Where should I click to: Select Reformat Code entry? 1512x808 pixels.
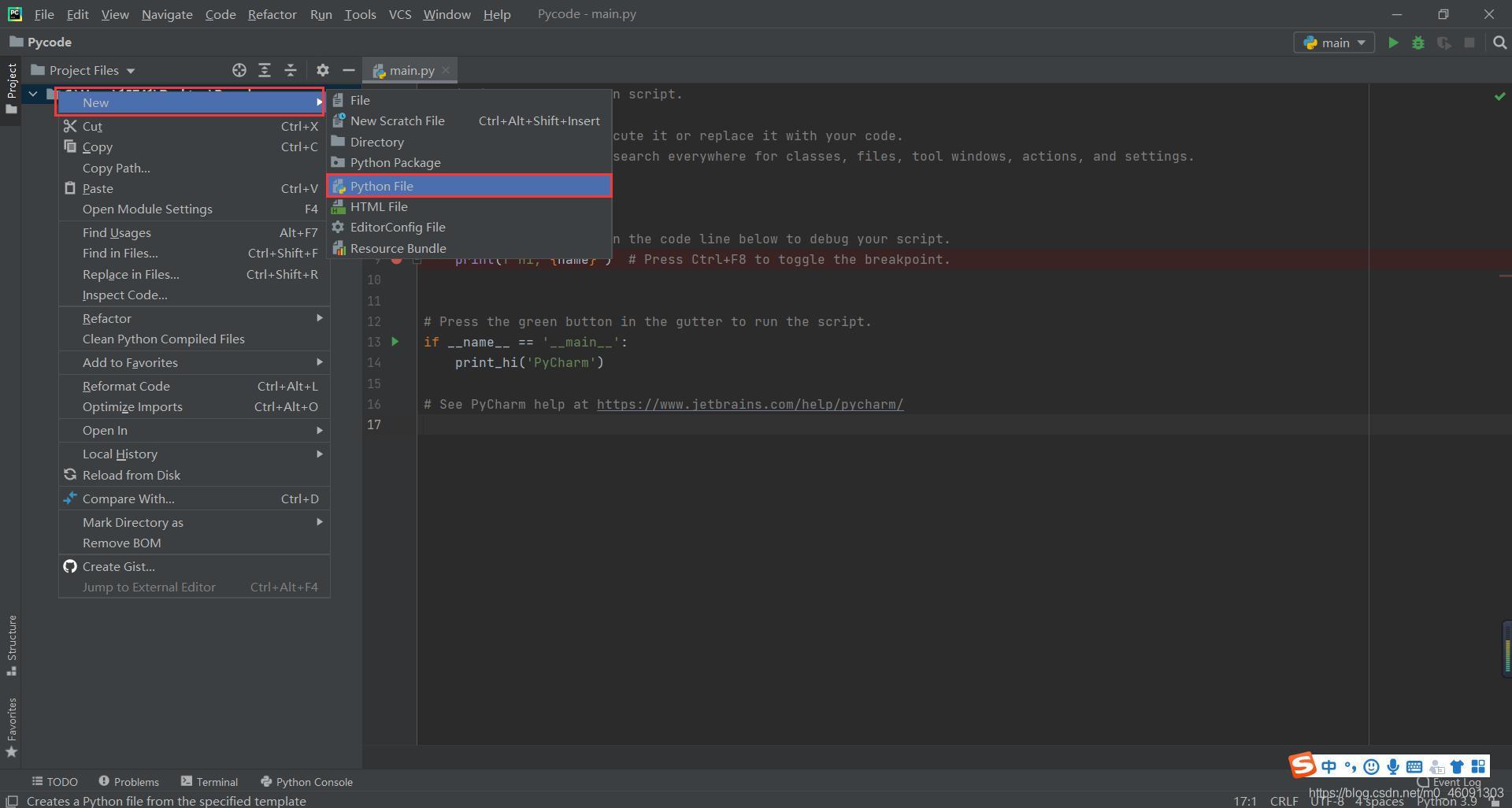coord(194,386)
